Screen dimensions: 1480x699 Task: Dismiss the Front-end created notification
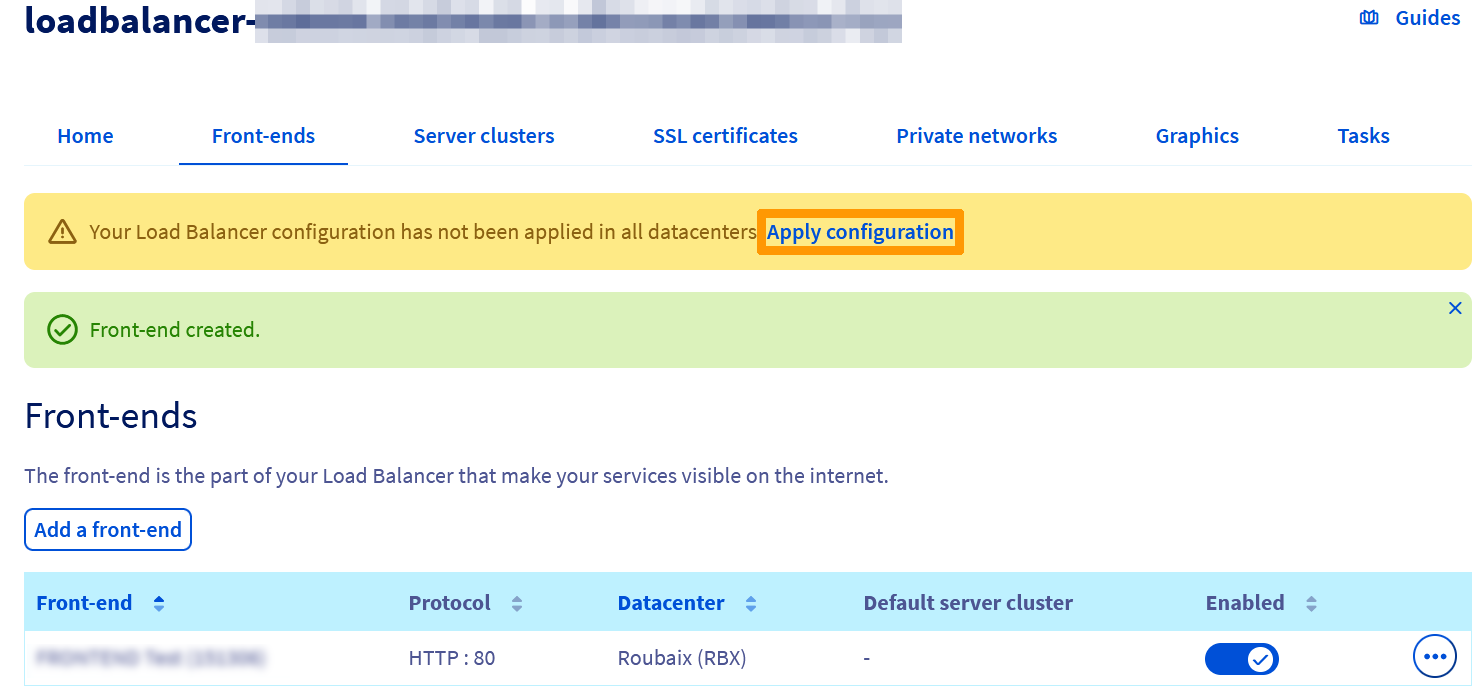(x=1455, y=308)
